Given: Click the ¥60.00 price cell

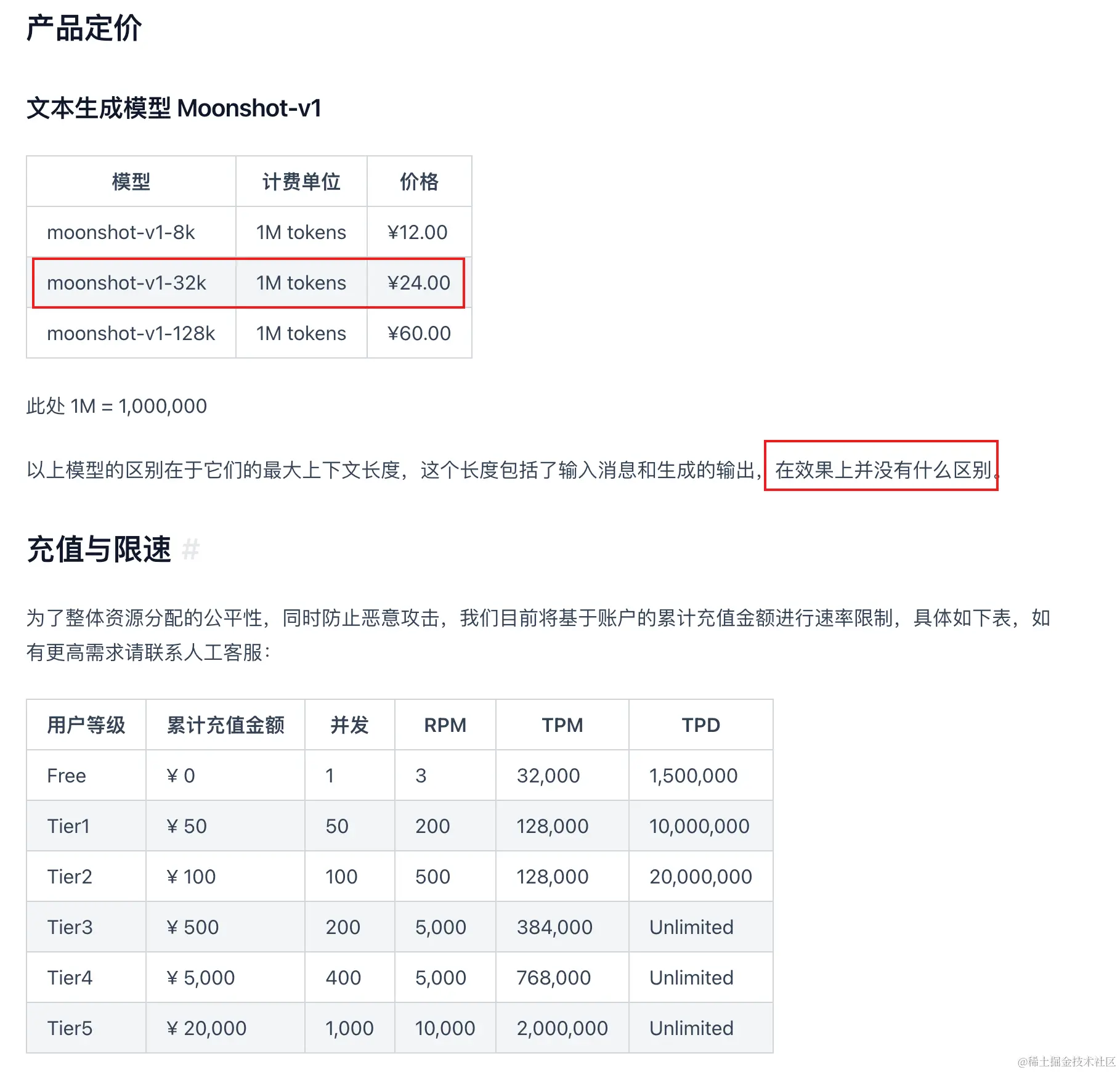Looking at the screenshot, I should (419, 333).
